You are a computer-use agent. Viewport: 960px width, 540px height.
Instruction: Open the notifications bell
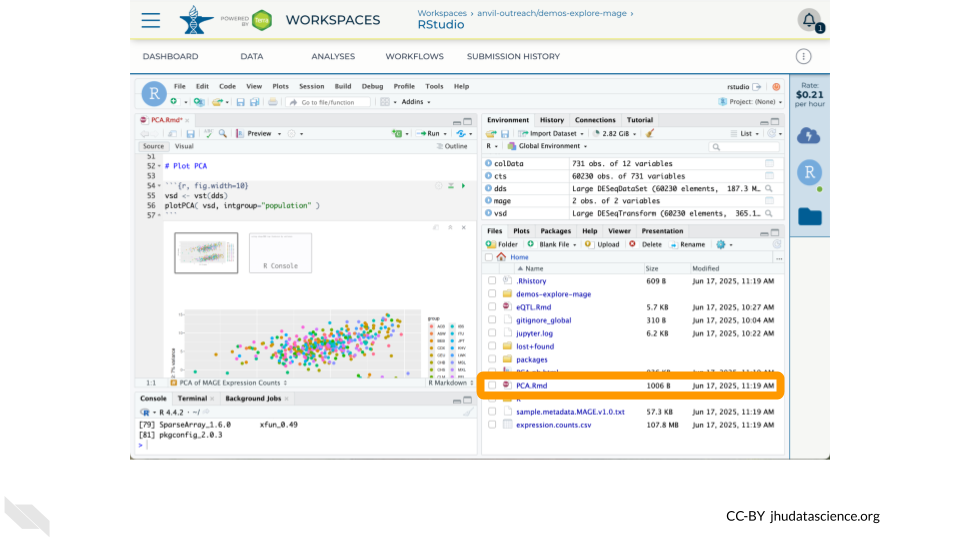[809, 20]
